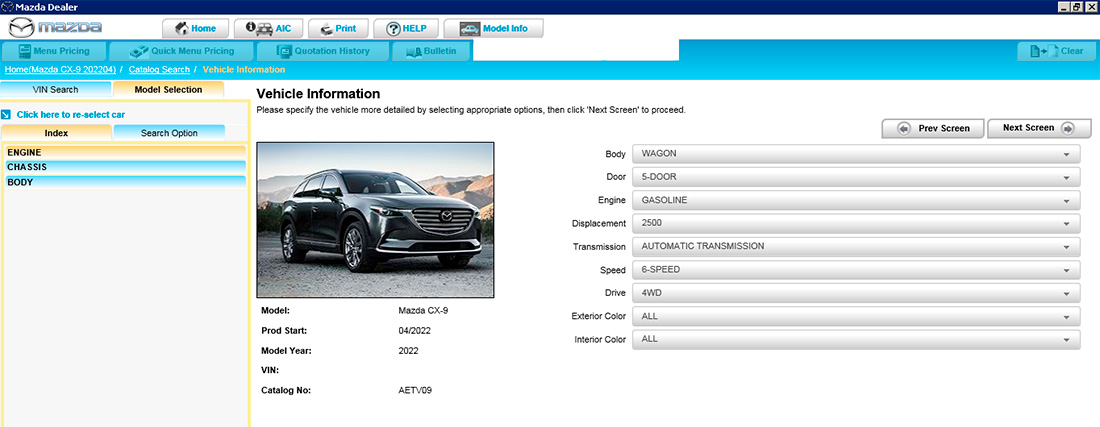Print the current page
Screen dimensions: 1100x427
pos(337,29)
